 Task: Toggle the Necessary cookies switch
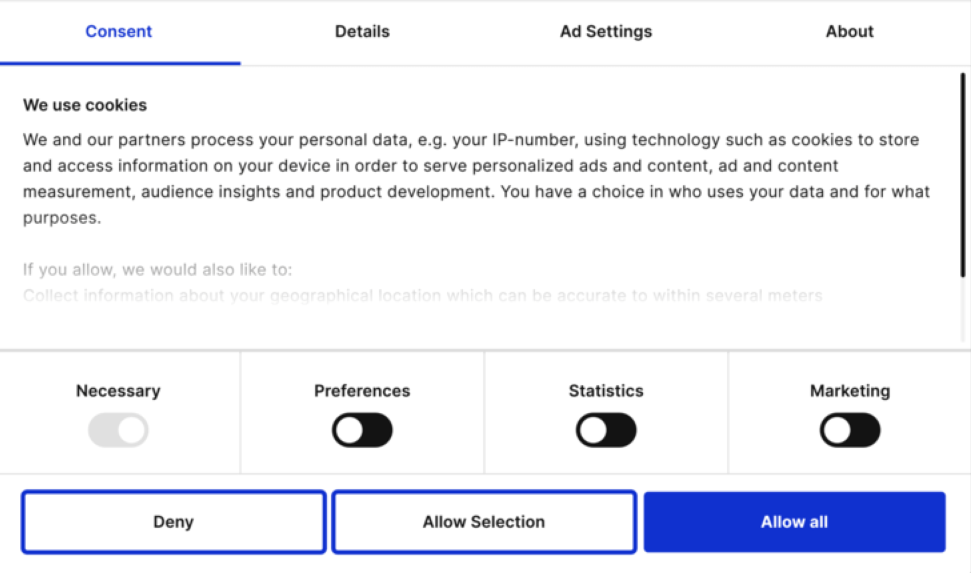[x=118, y=431]
